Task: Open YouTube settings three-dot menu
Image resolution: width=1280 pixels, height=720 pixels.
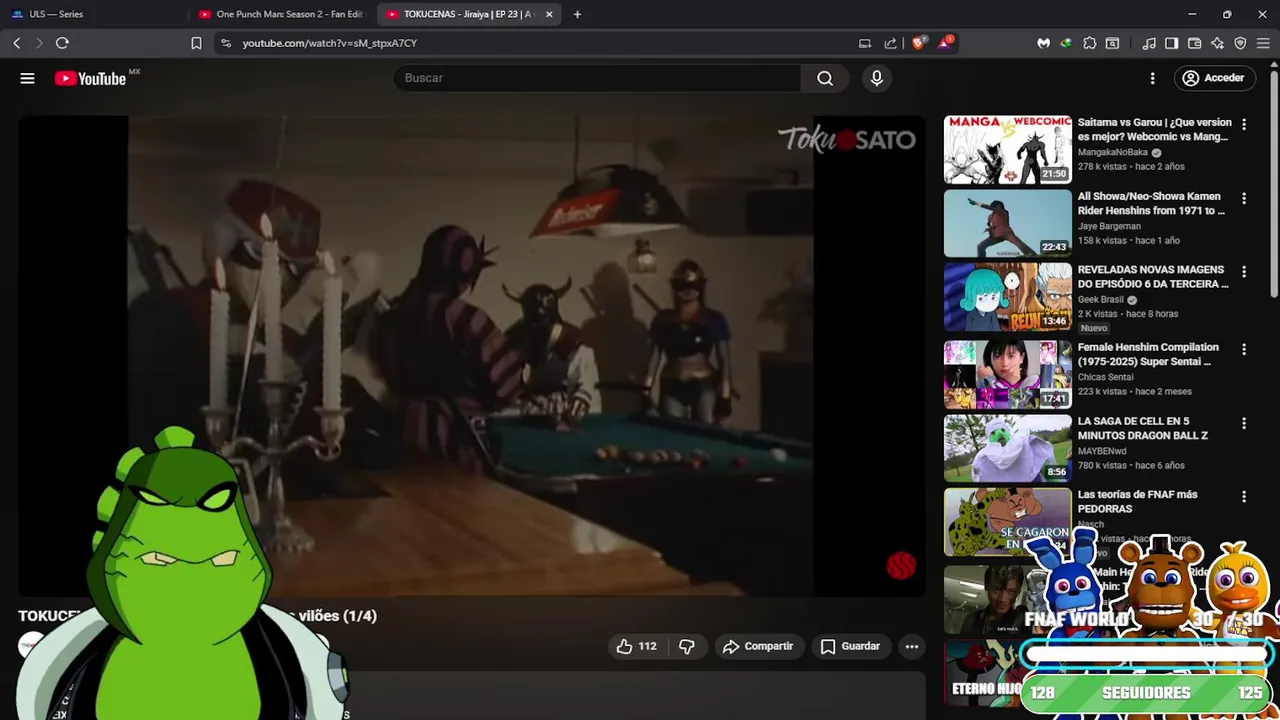Action: (1152, 78)
